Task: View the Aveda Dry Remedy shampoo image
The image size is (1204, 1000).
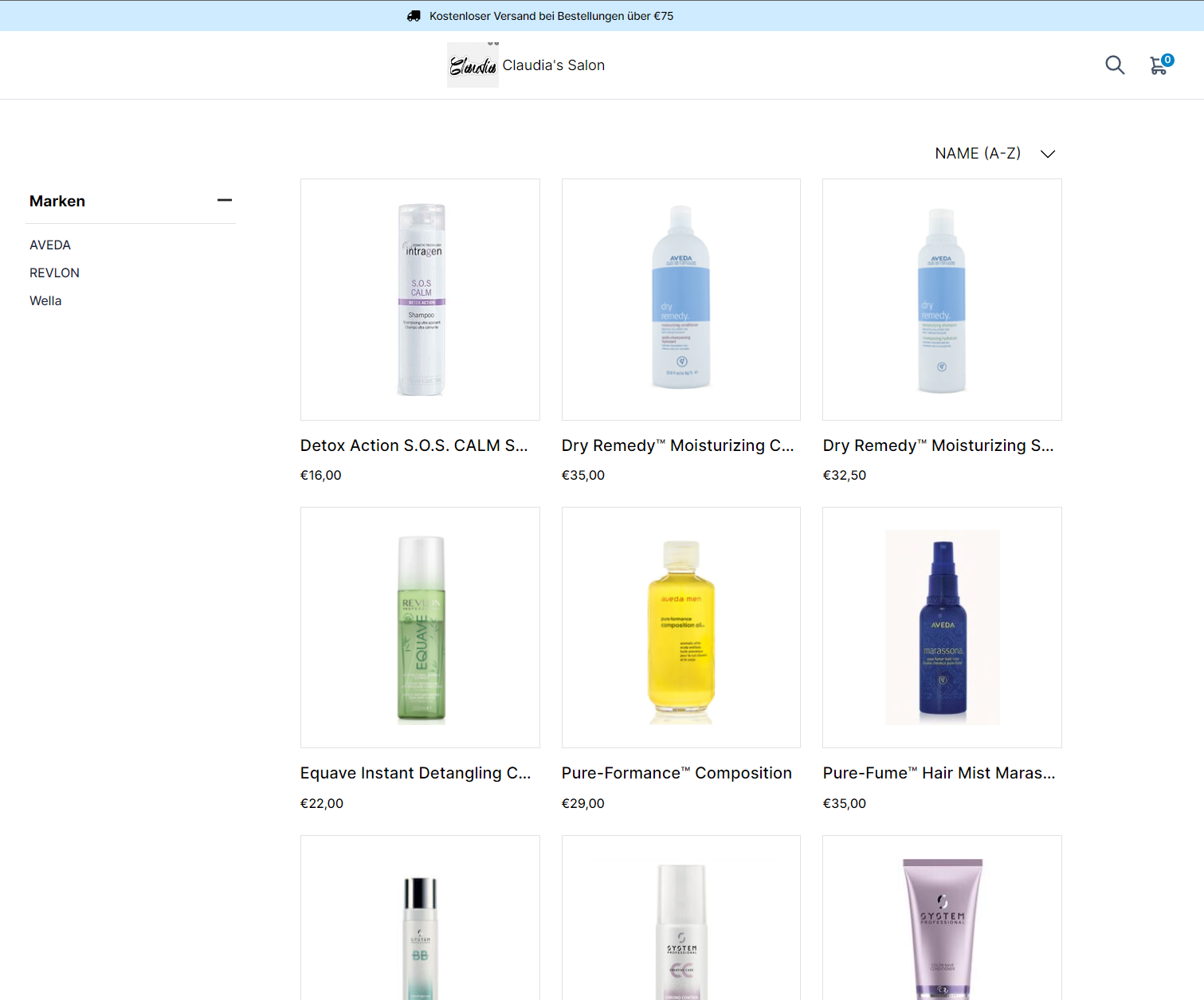Action: coord(942,300)
